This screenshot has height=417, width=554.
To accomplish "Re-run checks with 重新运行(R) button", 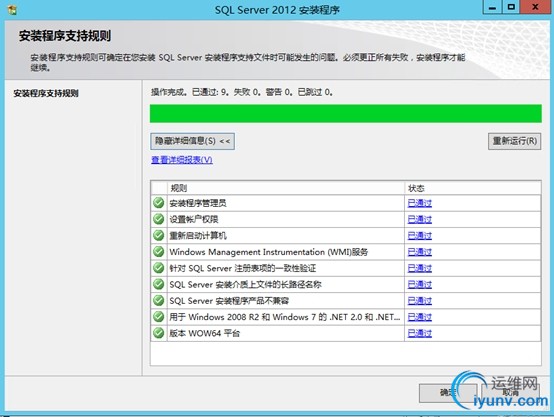I will (514, 141).
